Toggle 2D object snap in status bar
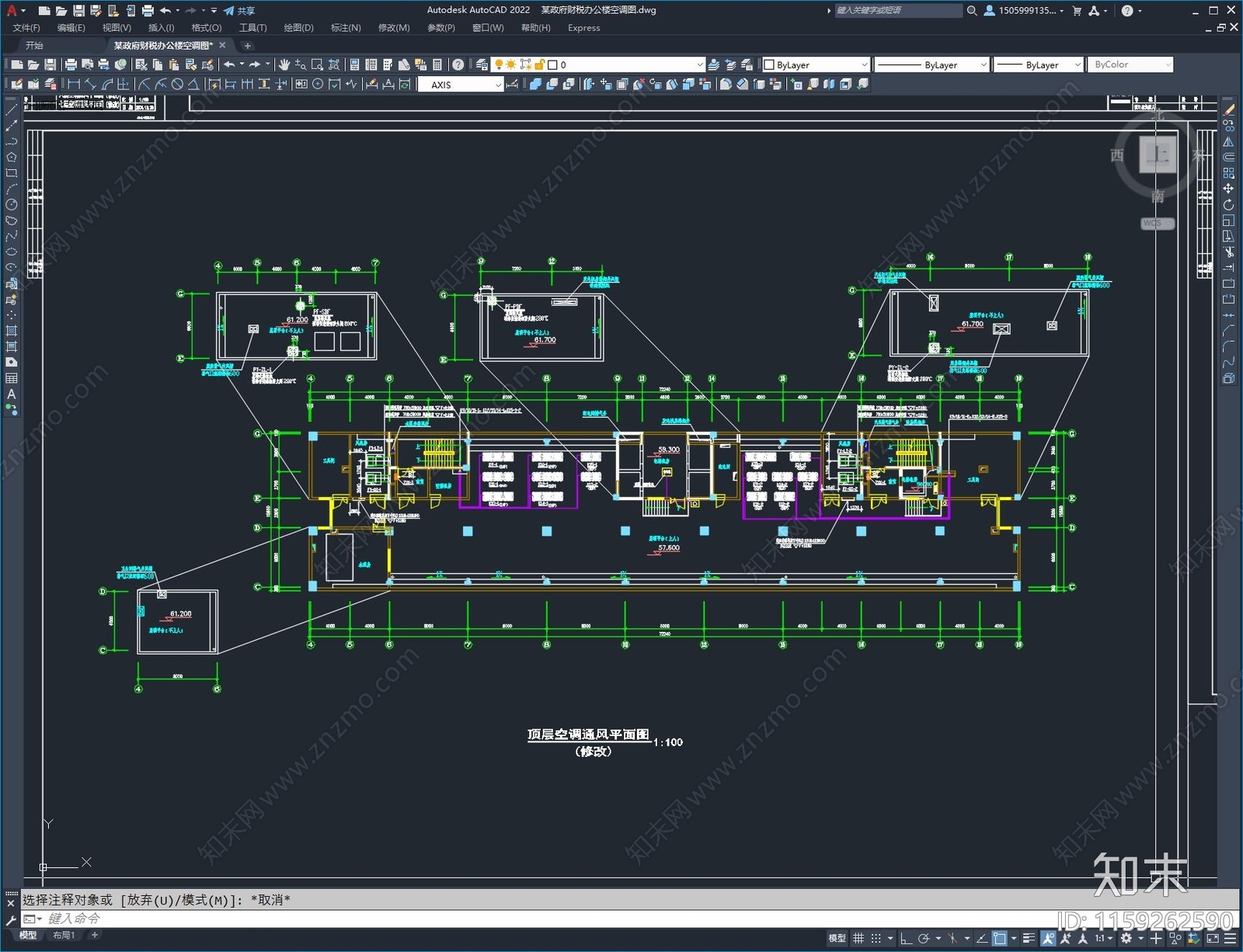This screenshot has width=1243, height=952. coord(1000,938)
